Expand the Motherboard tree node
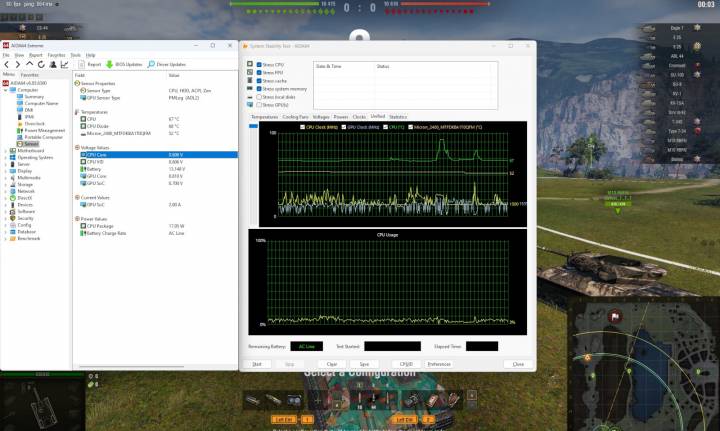The height and width of the screenshot is (431, 720). coord(6,151)
